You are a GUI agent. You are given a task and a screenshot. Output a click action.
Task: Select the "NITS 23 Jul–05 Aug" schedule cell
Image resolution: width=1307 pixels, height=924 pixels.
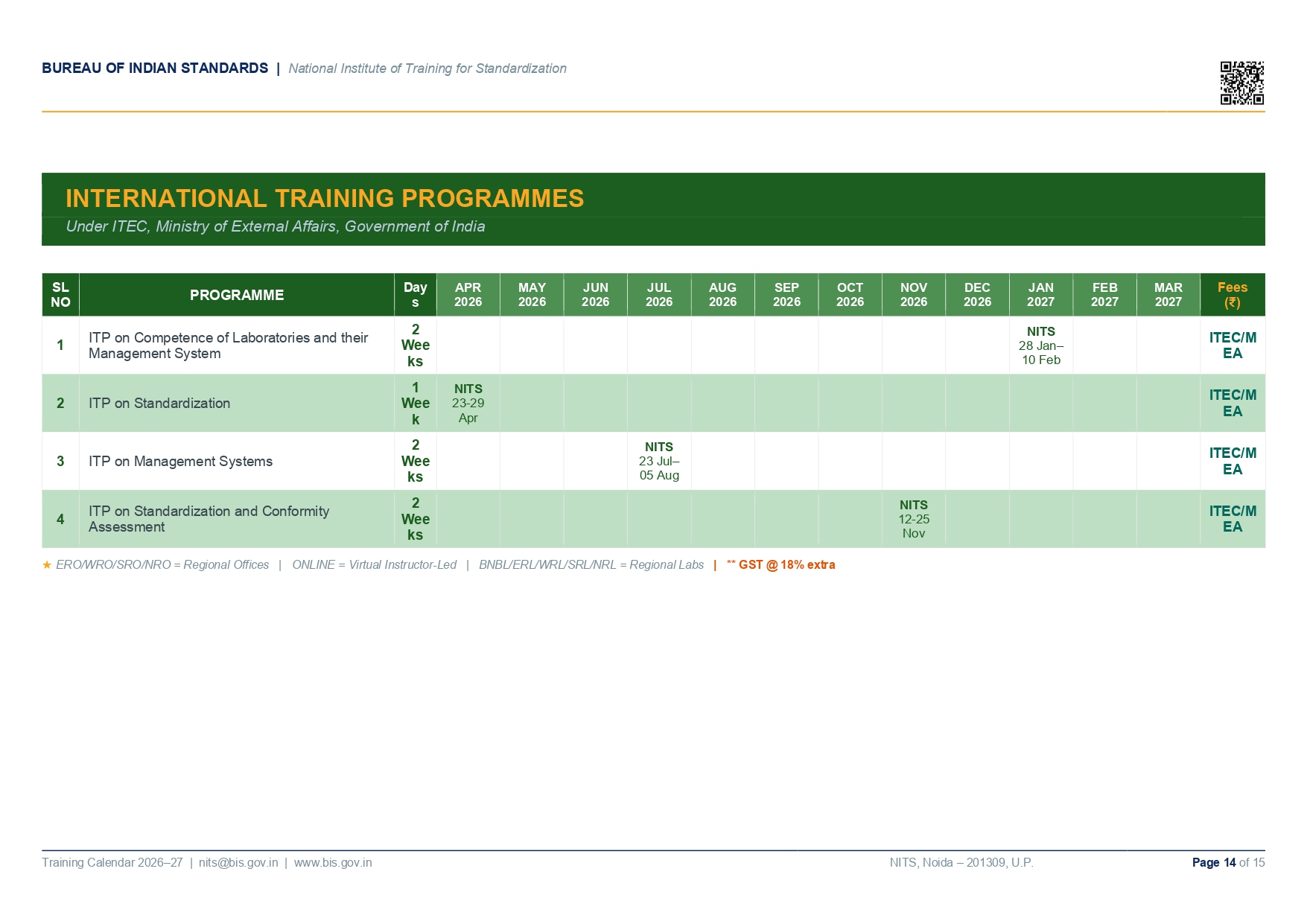[659, 461]
